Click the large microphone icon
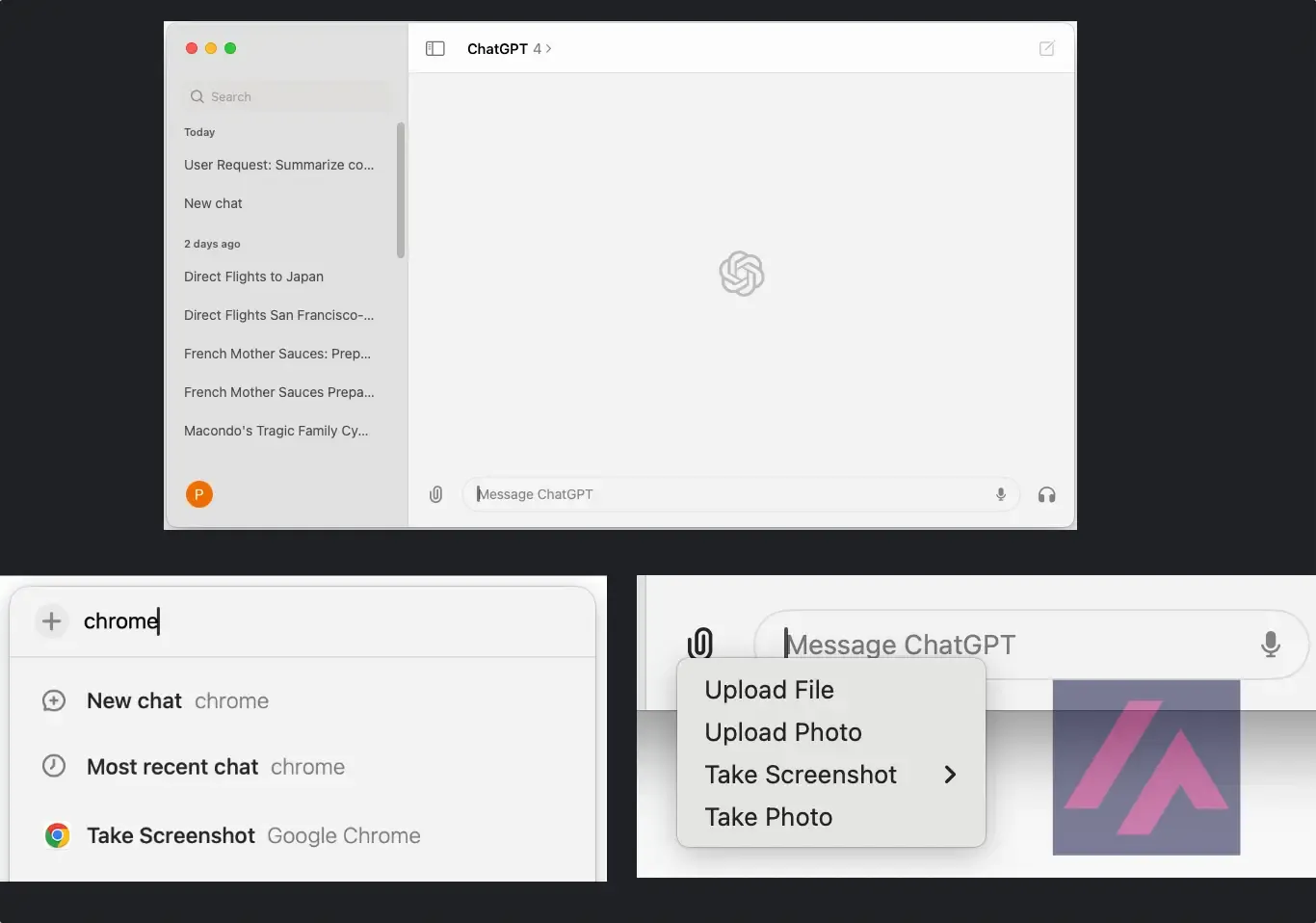Viewport: 1316px width, 923px height. 1271,644
